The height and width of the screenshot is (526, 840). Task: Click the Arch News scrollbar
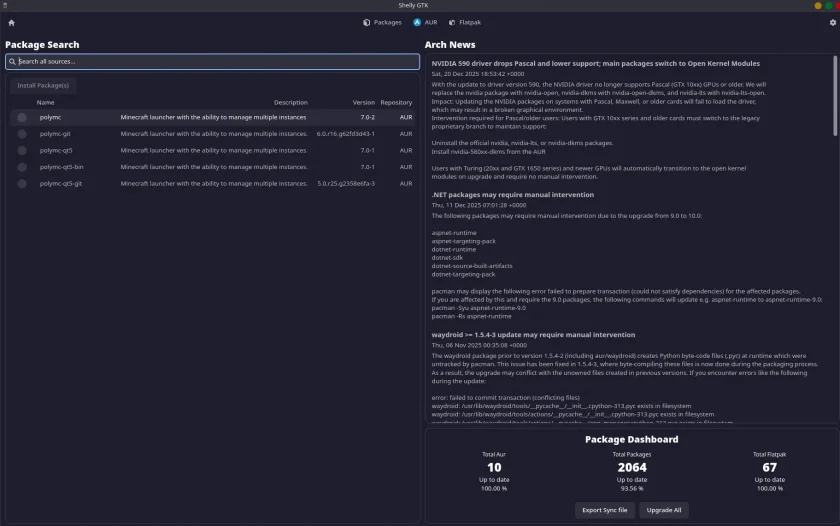point(835,95)
